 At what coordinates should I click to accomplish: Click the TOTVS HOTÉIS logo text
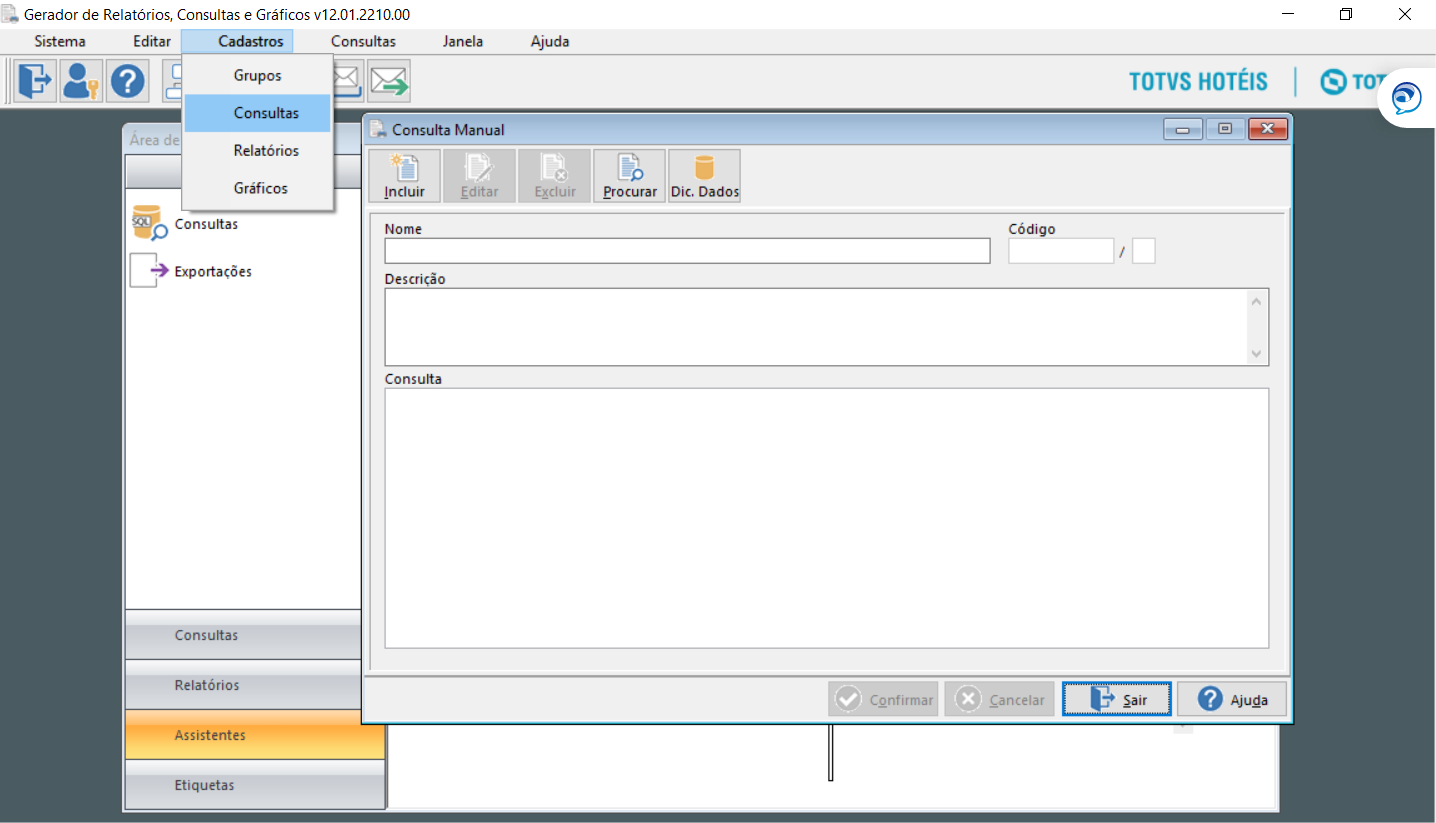1198,82
